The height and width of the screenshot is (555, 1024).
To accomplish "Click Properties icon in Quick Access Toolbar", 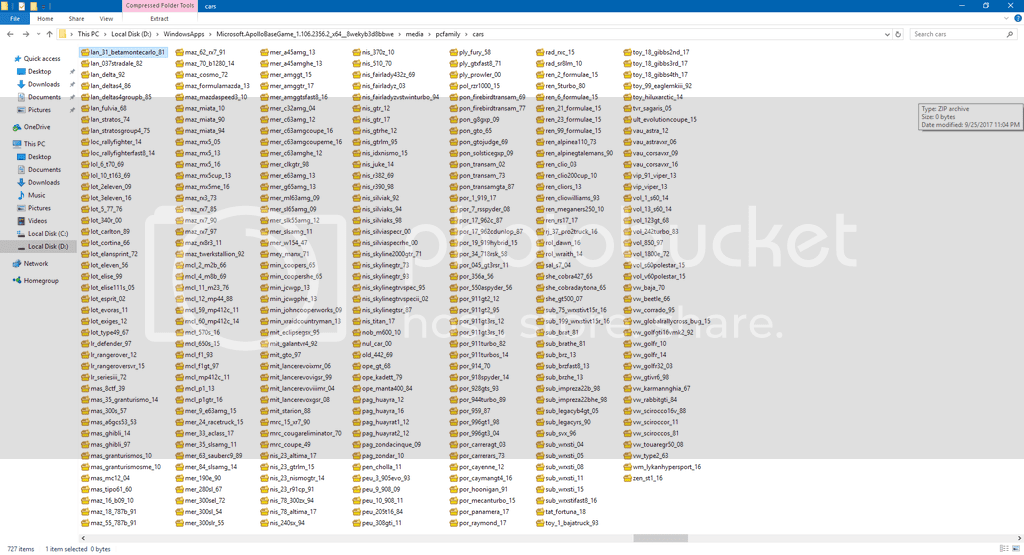I will click(22, 6).
